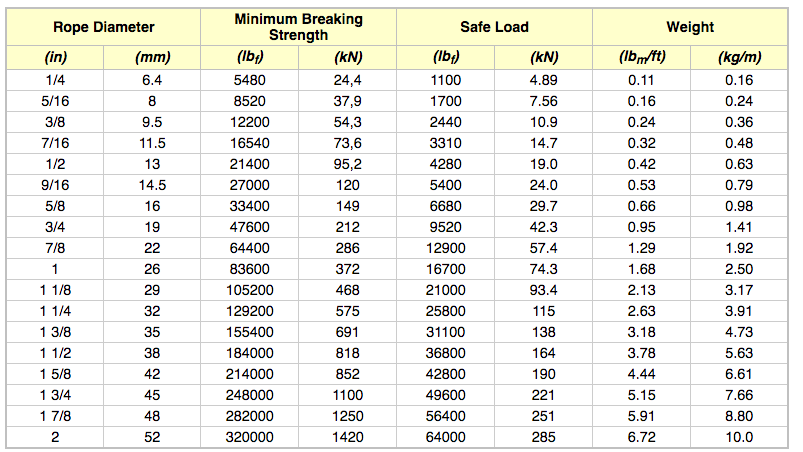Select the Safe Load column header
The image size is (803, 452).
coord(494,27)
